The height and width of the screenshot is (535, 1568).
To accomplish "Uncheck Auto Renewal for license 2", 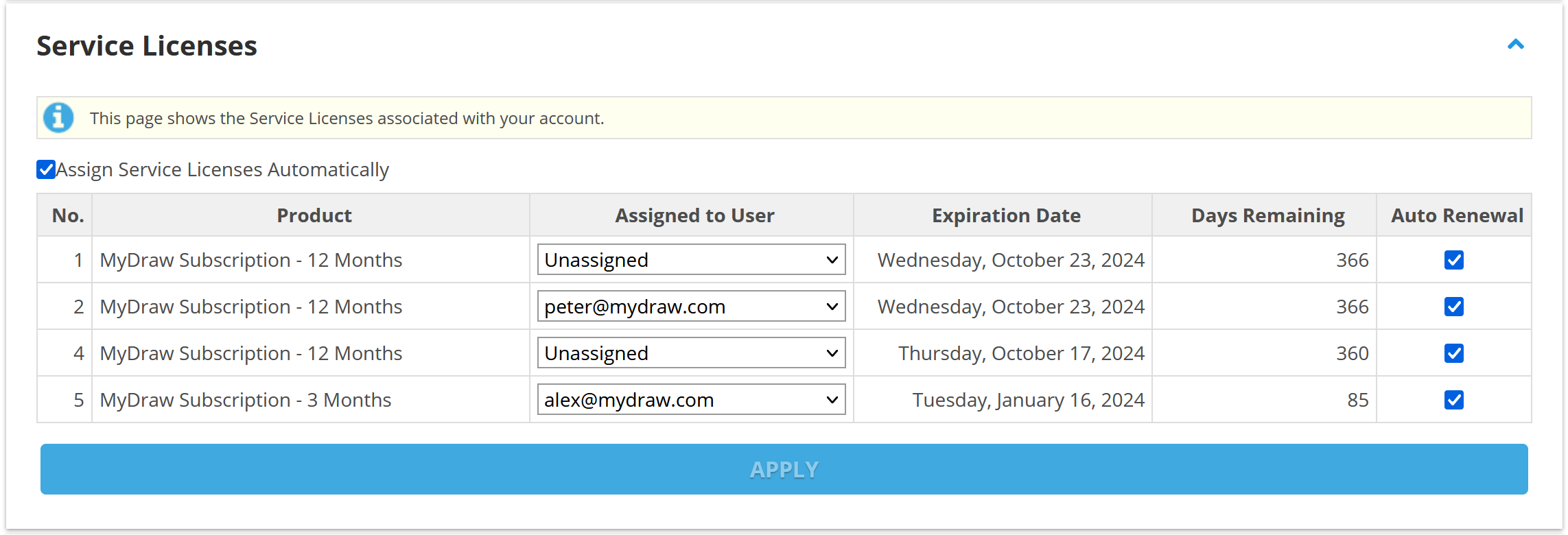I will point(1453,307).
